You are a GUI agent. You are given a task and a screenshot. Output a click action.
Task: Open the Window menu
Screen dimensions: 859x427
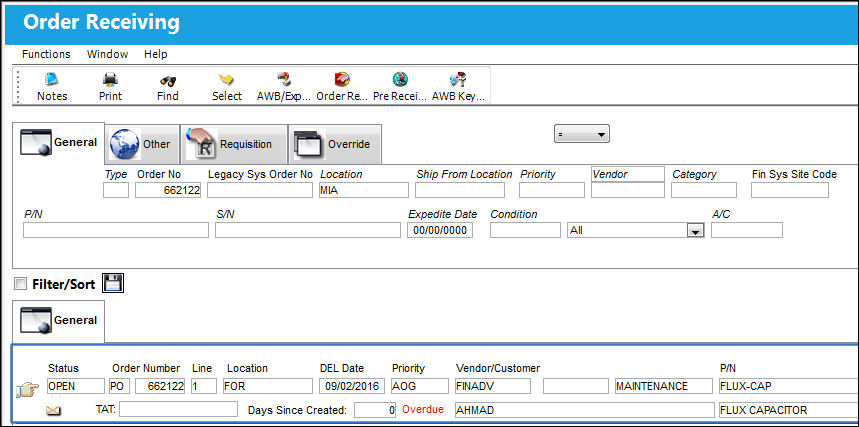[x=107, y=54]
